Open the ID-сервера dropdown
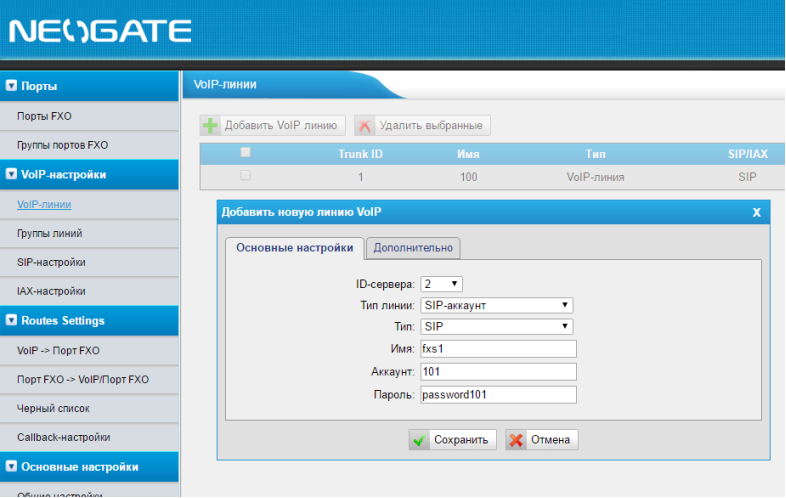This screenshot has width=786, height=498. (x=441, y=283)
